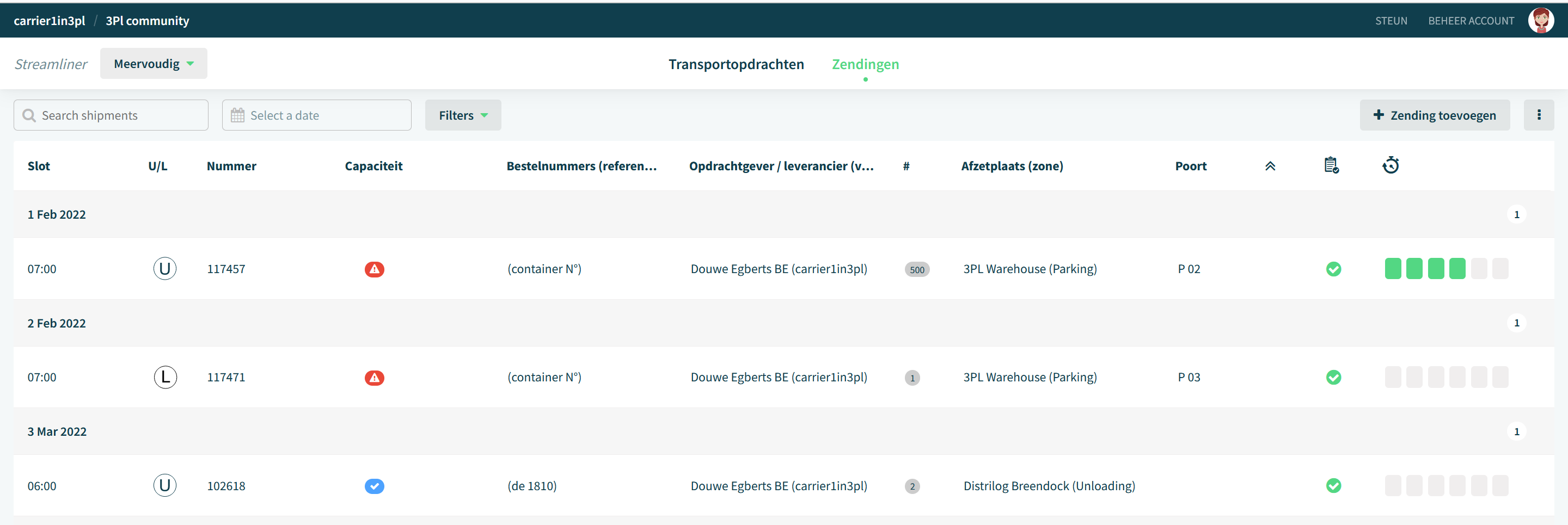The width and height of the screenshot is (1568, 525).
Task: Collapse the 1 Feb 2022 date group
Action: coord(783,214)
